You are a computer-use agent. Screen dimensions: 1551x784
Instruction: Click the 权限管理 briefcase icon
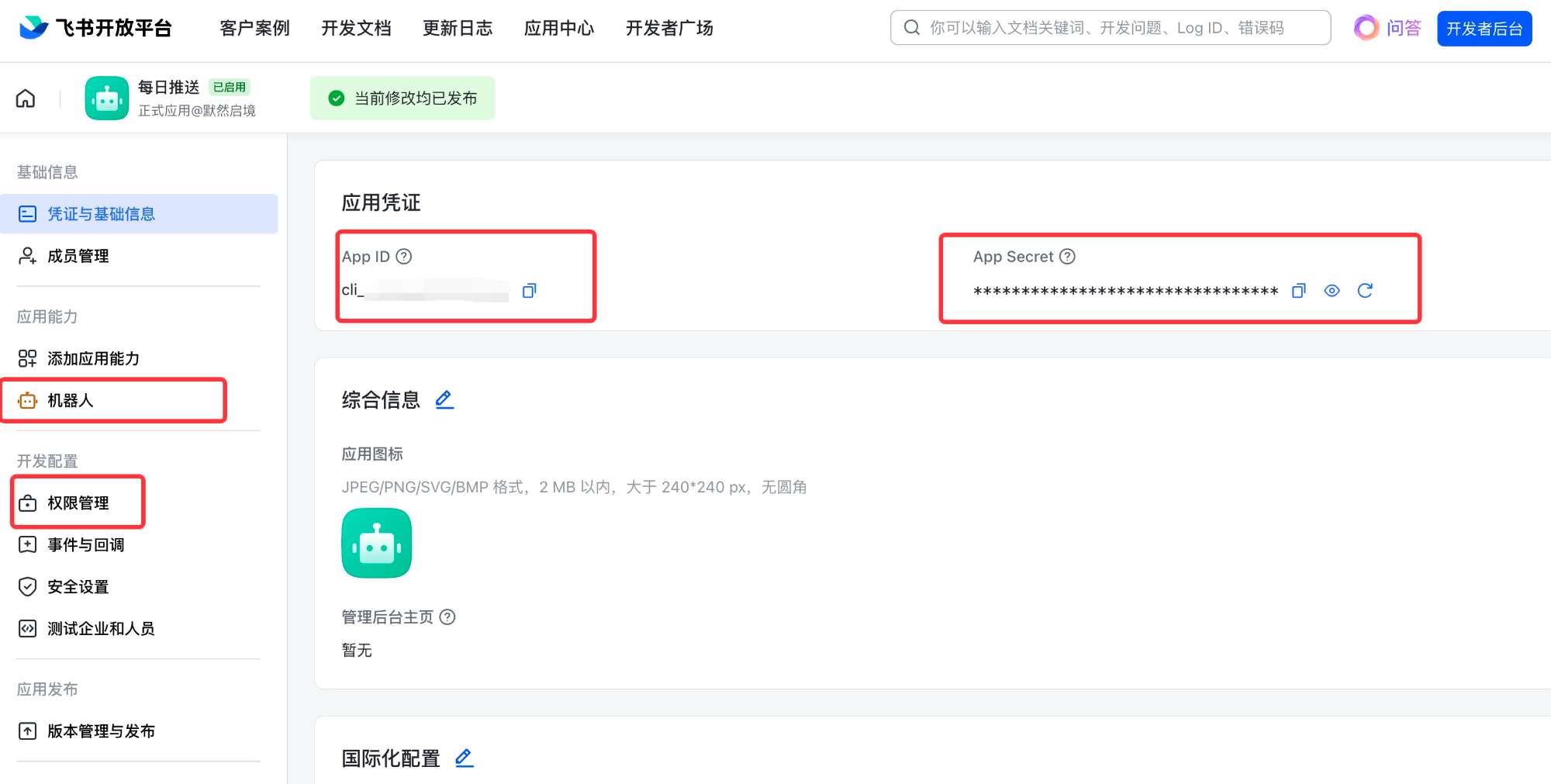pos(27,503)
